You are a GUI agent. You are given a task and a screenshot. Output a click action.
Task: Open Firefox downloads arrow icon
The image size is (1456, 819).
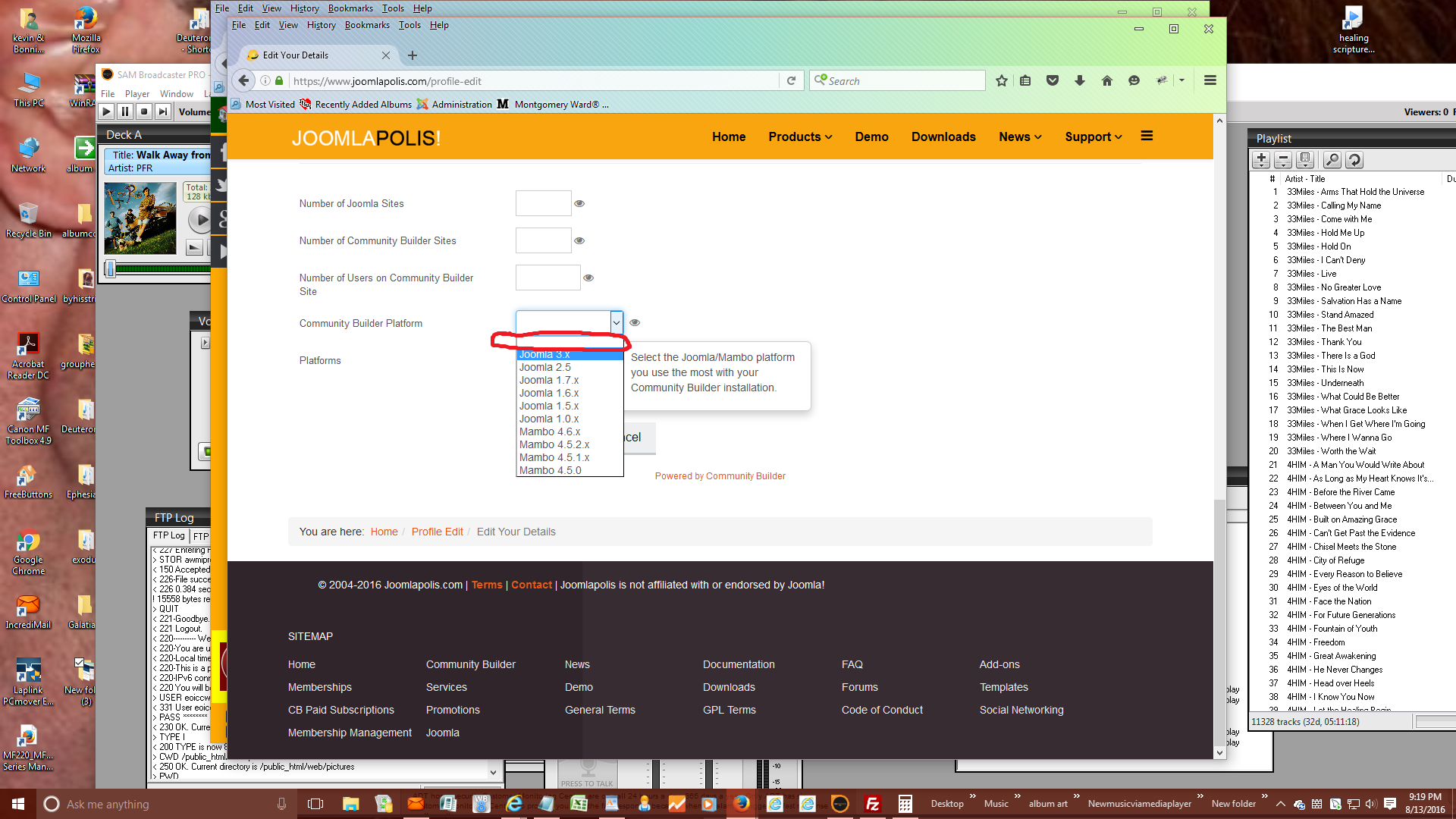coord(1080,80)
